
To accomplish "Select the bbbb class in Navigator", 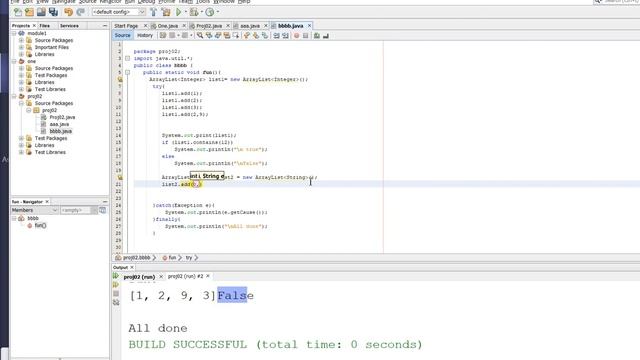I will coord(33,218).
